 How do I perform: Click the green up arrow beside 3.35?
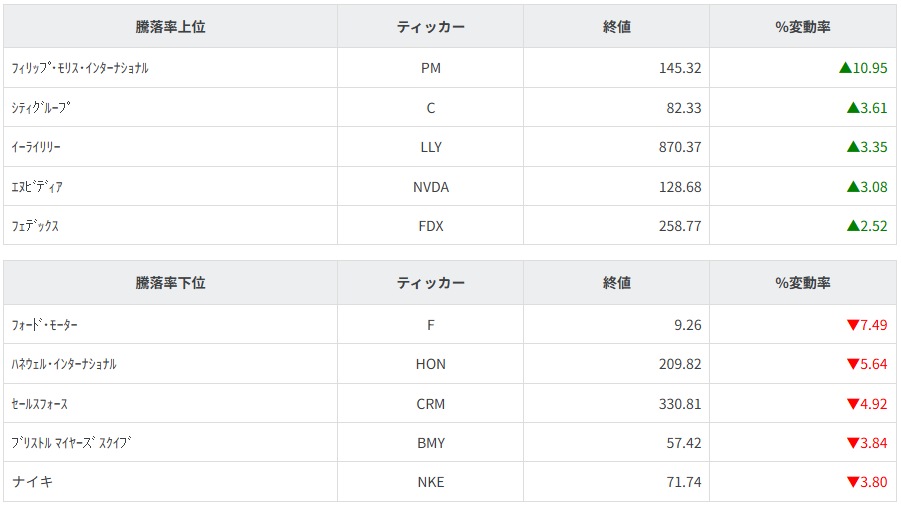pyautogui.click(x=853, y=147)
